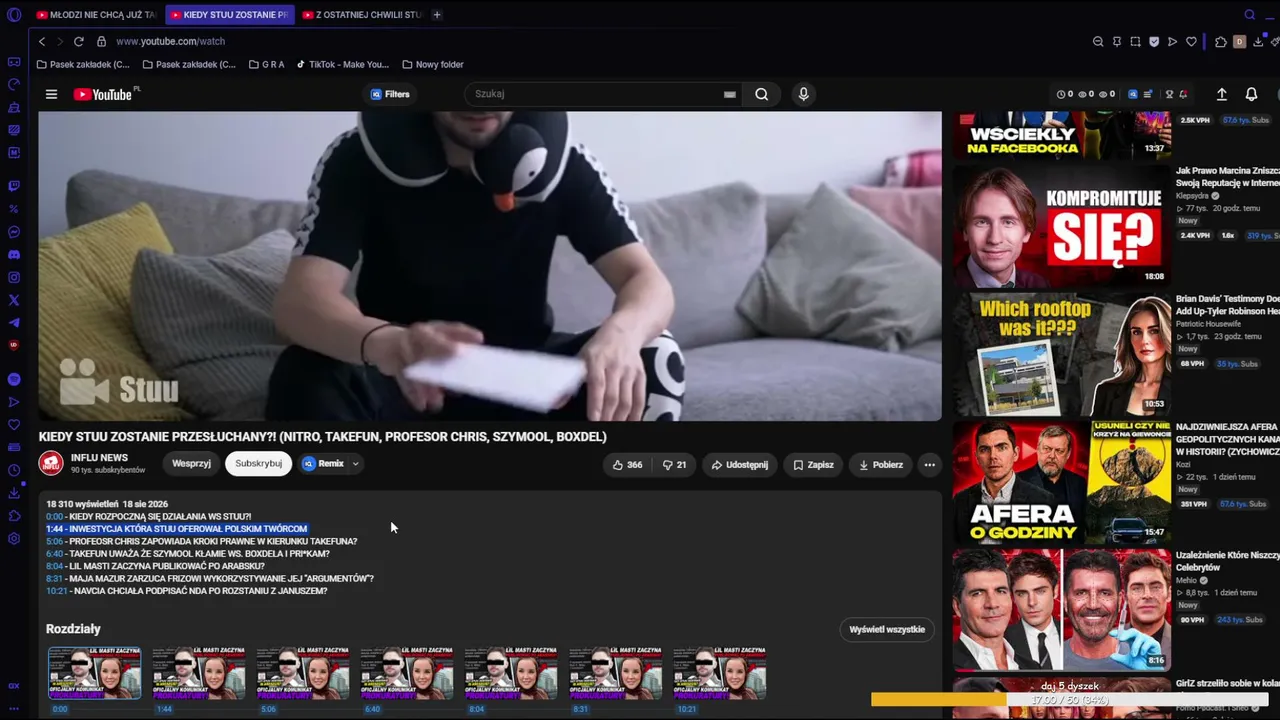
Task: Click the magnifier search button
Action: coord(762,94)
